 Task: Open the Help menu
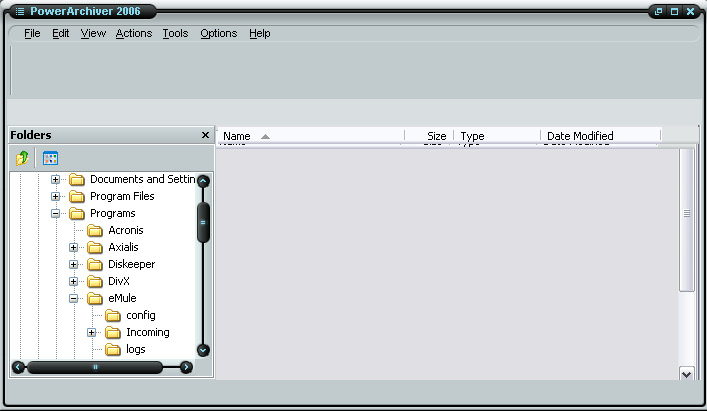click(260, 33)
